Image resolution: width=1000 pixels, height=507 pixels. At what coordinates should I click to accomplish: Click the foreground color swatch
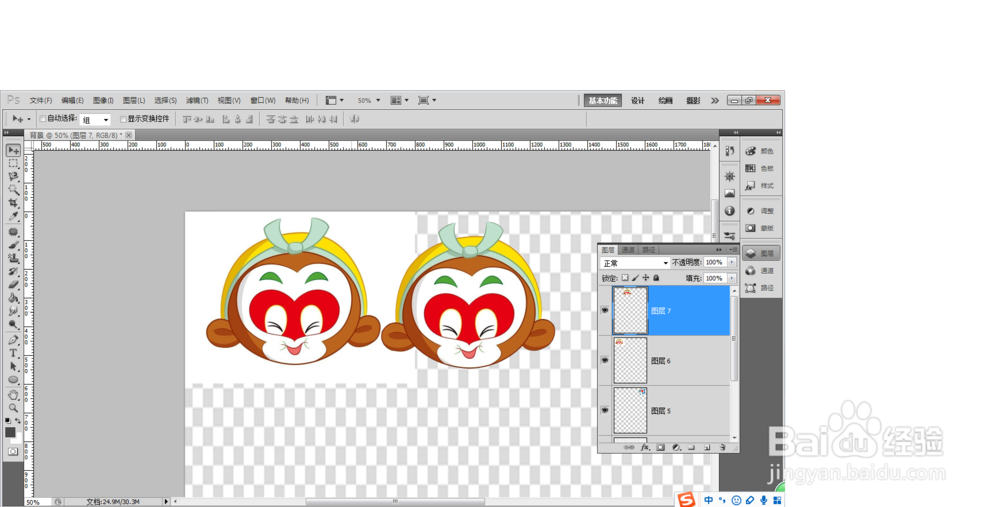tap(10, 432)
